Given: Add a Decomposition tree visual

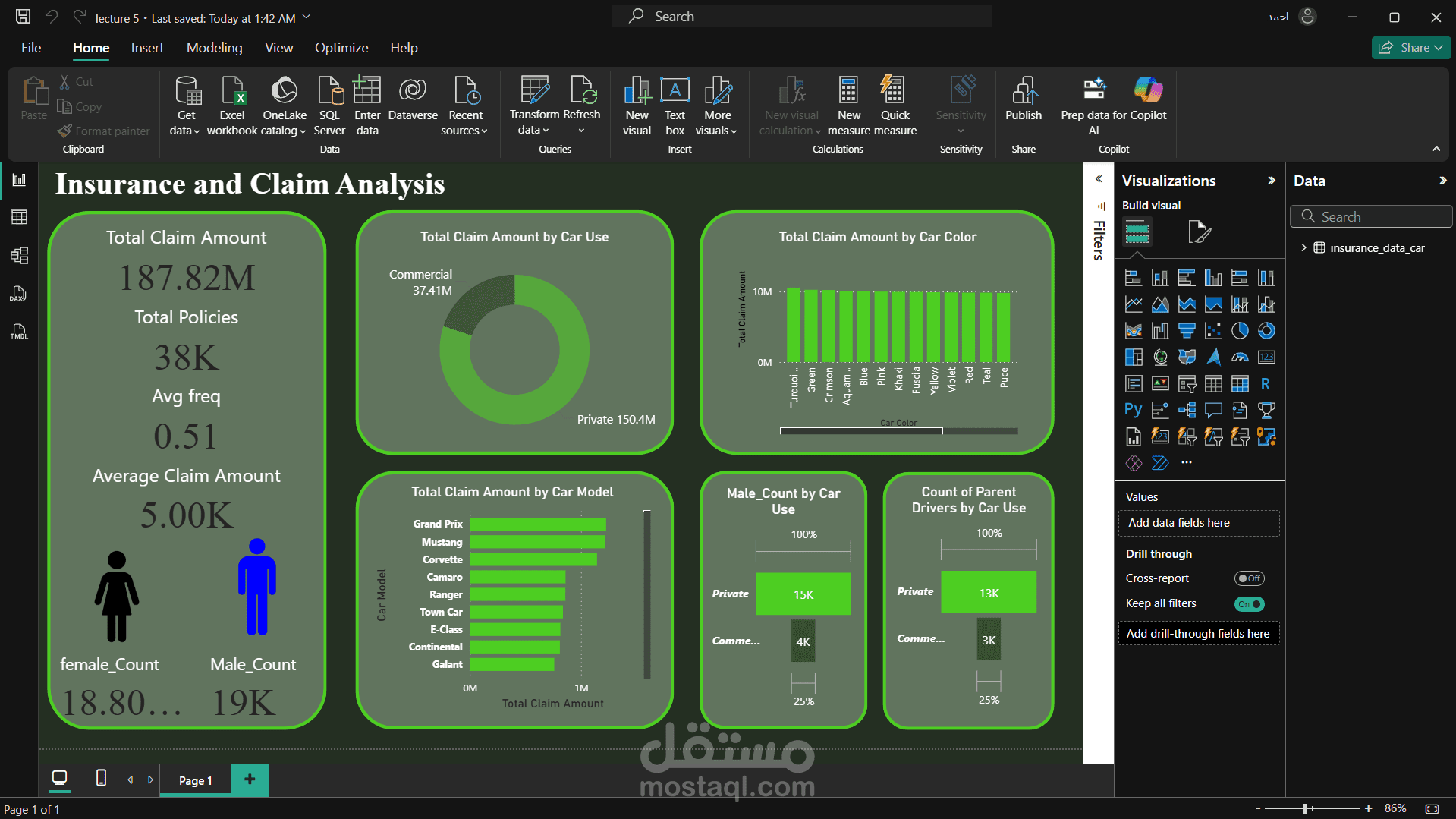Looking at the screenshot, I should point(1187,411).
